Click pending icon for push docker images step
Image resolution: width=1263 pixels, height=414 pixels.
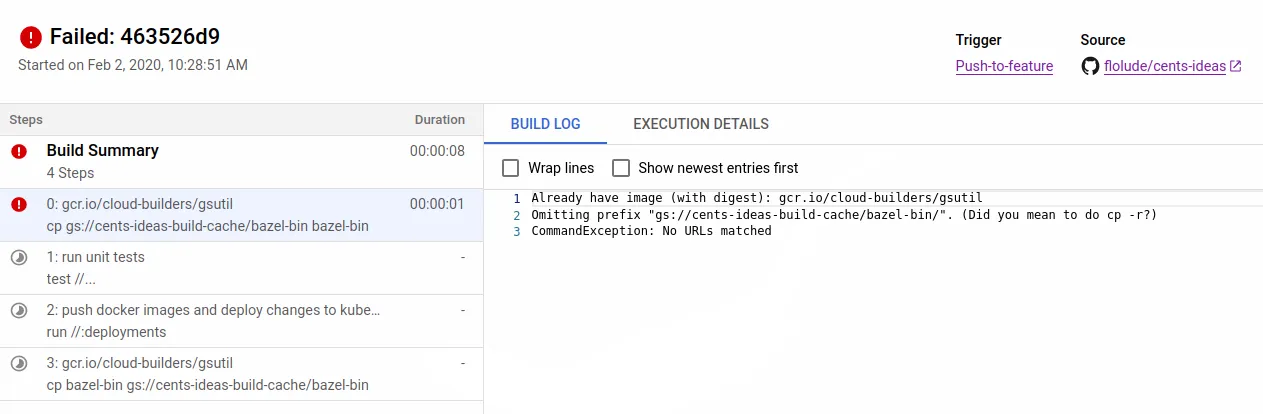[19, 311]
